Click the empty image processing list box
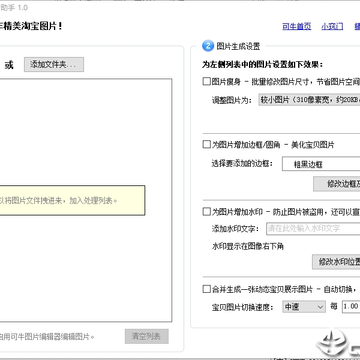The width and height of the screenshot is (360, 360). [x=86, y=200]
